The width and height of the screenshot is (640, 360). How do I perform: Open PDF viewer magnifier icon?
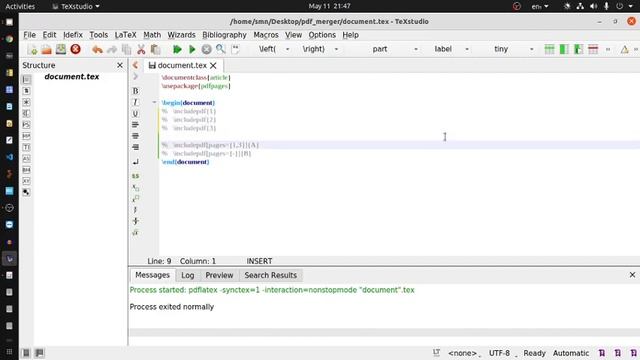point(221,49)
